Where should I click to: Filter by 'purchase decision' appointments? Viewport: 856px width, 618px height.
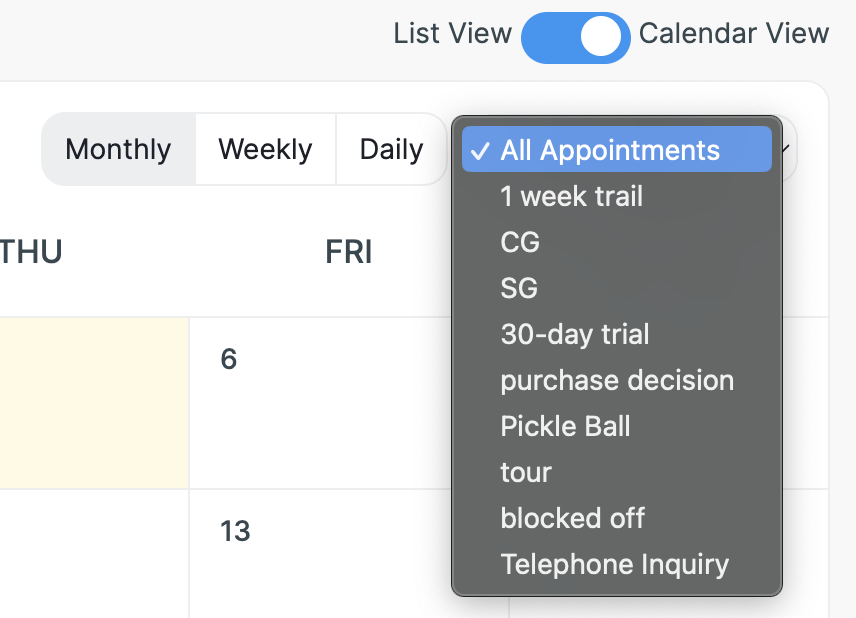click(x=617, y=380)
